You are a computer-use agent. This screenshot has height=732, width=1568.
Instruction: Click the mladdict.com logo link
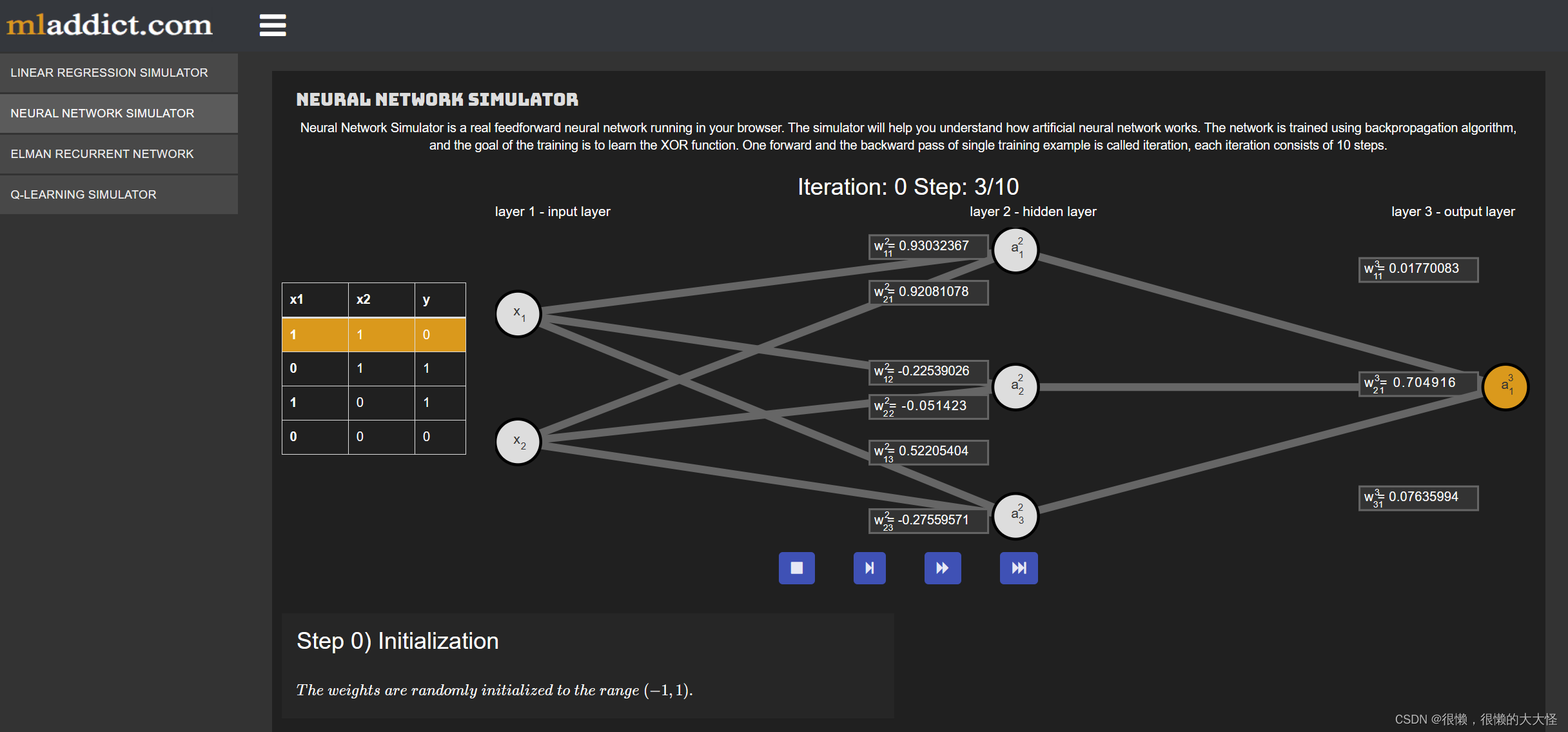tap(109, 25)
